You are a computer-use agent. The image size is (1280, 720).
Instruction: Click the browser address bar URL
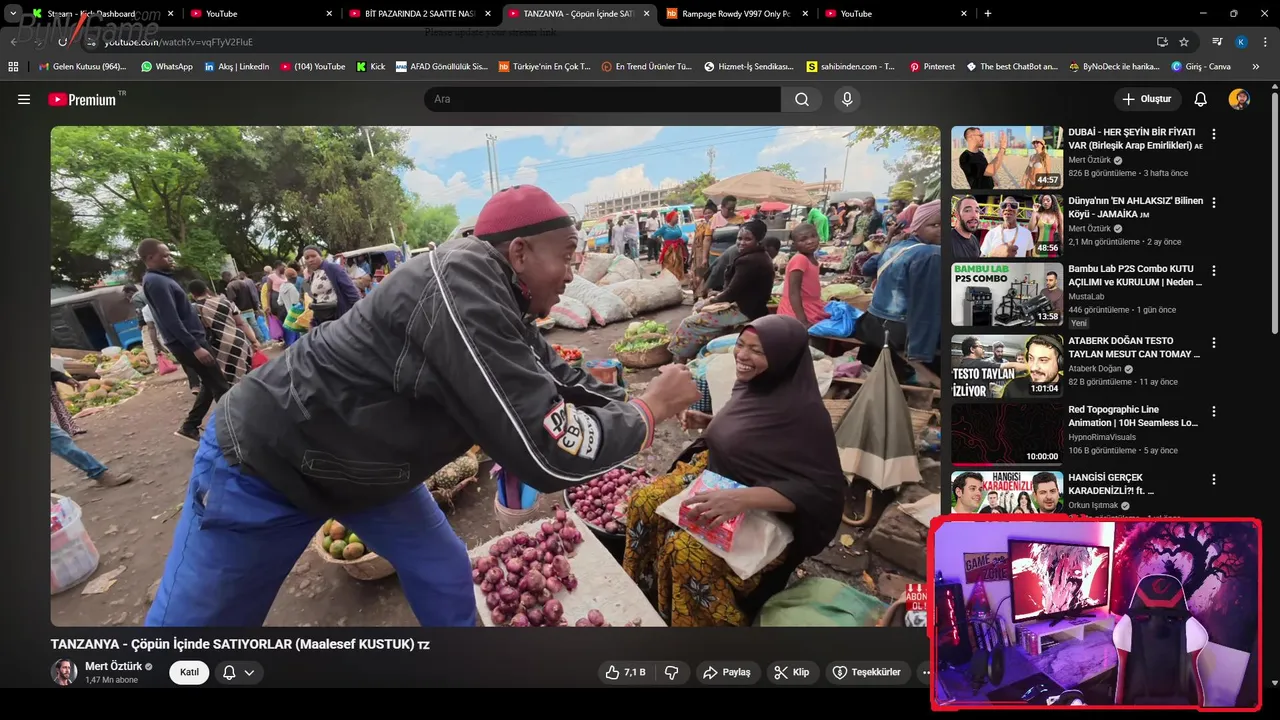(178, 42)
